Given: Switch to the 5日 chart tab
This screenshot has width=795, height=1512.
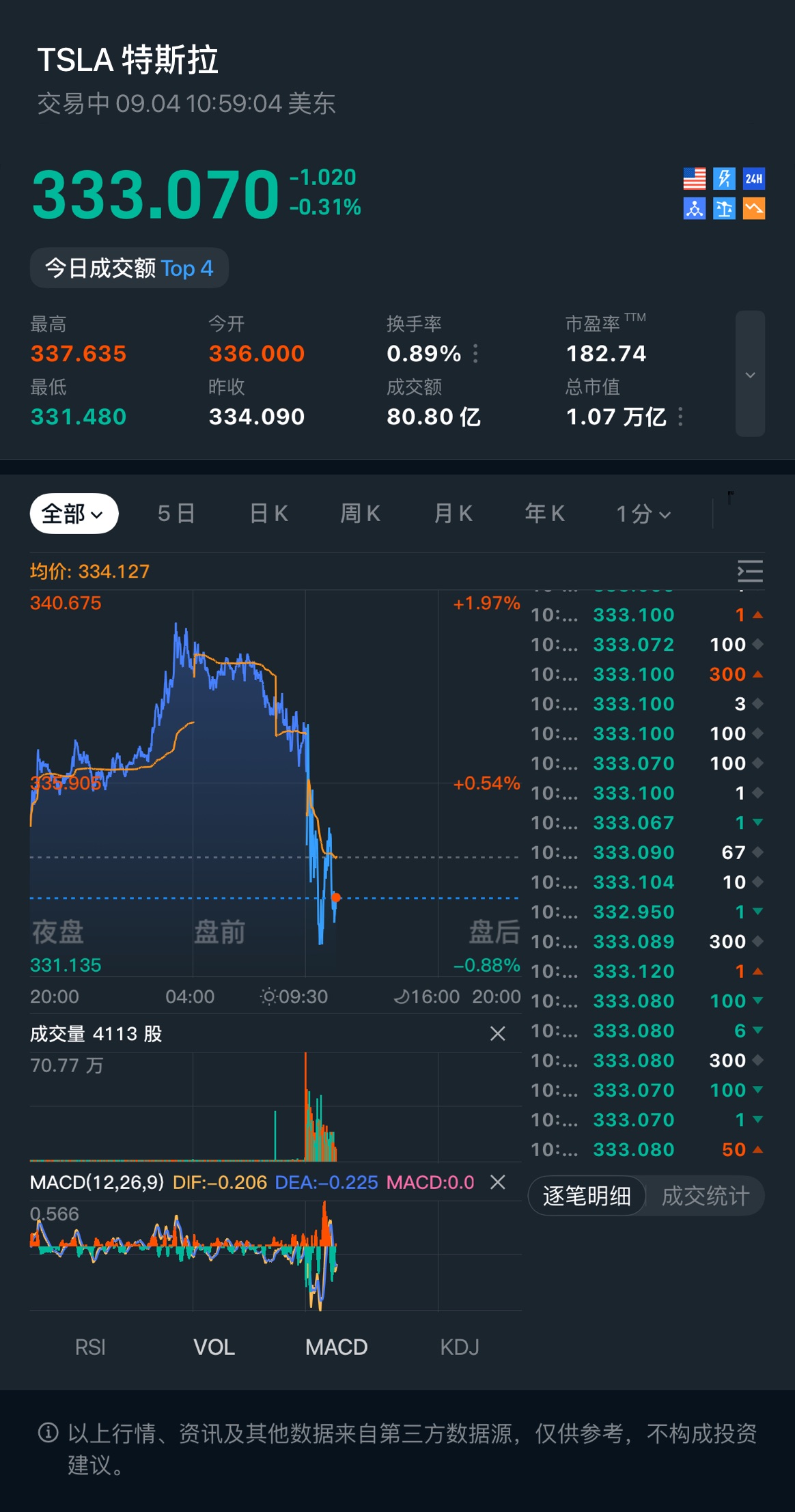Looking at the screenshot, I should (x=176, y=514).
